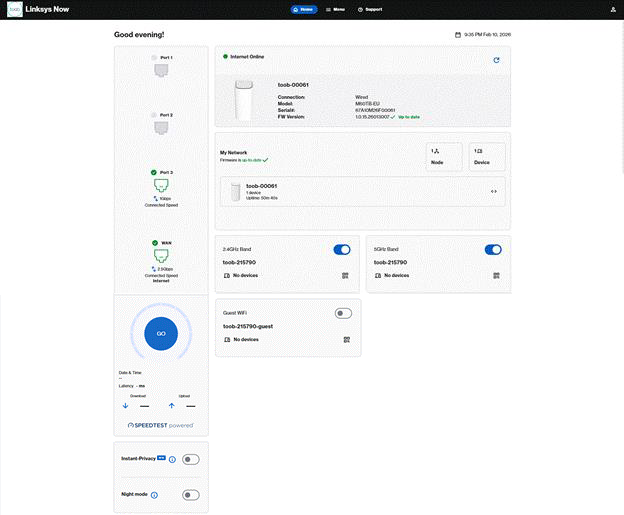
Task: Show QR code for Guest WiFi
Action: coord(347,339)
